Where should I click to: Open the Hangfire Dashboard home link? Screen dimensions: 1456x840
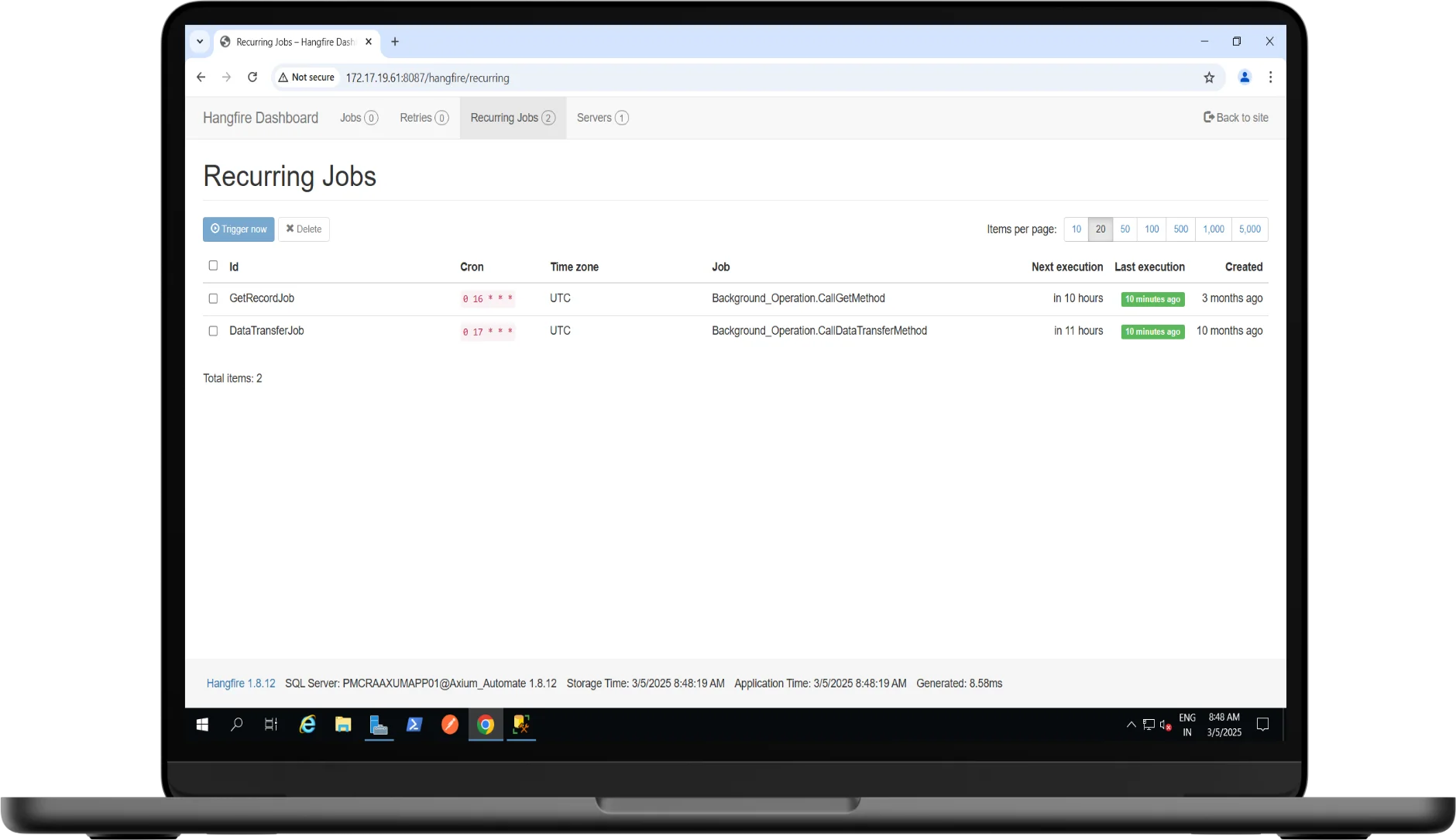260,118
